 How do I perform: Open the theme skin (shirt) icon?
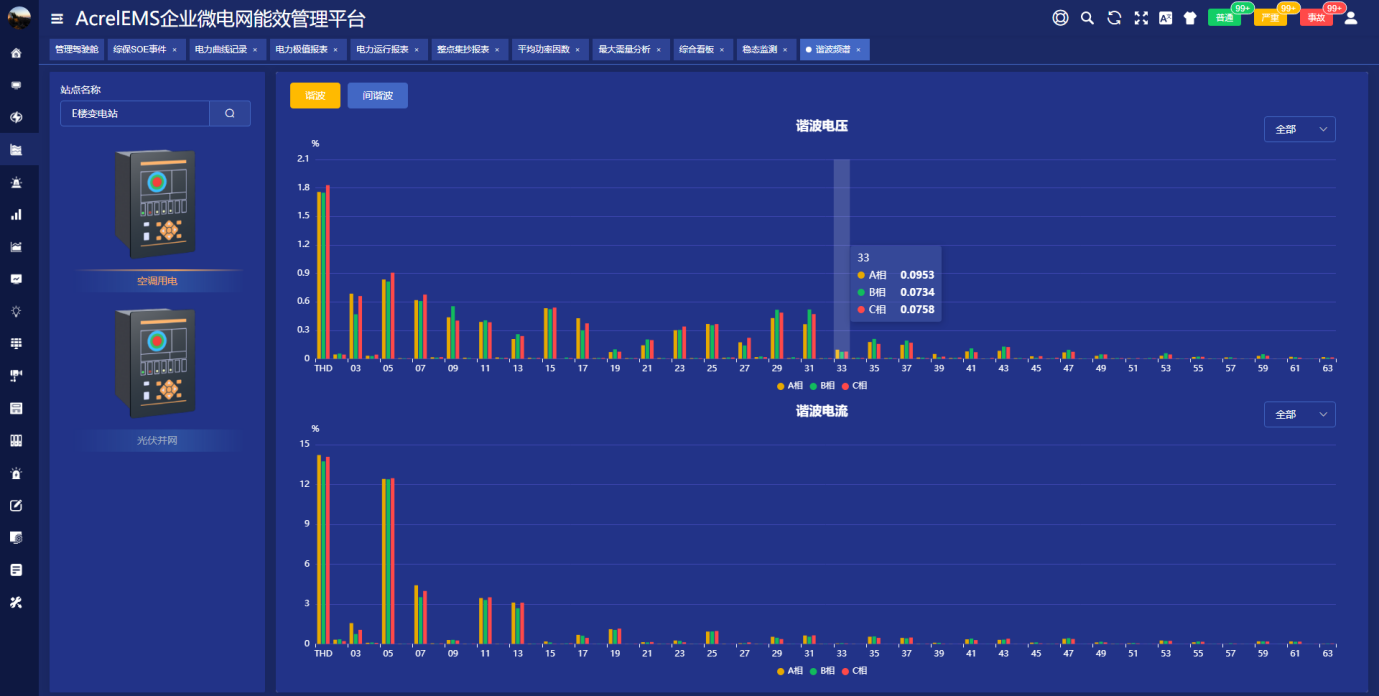1190,18
